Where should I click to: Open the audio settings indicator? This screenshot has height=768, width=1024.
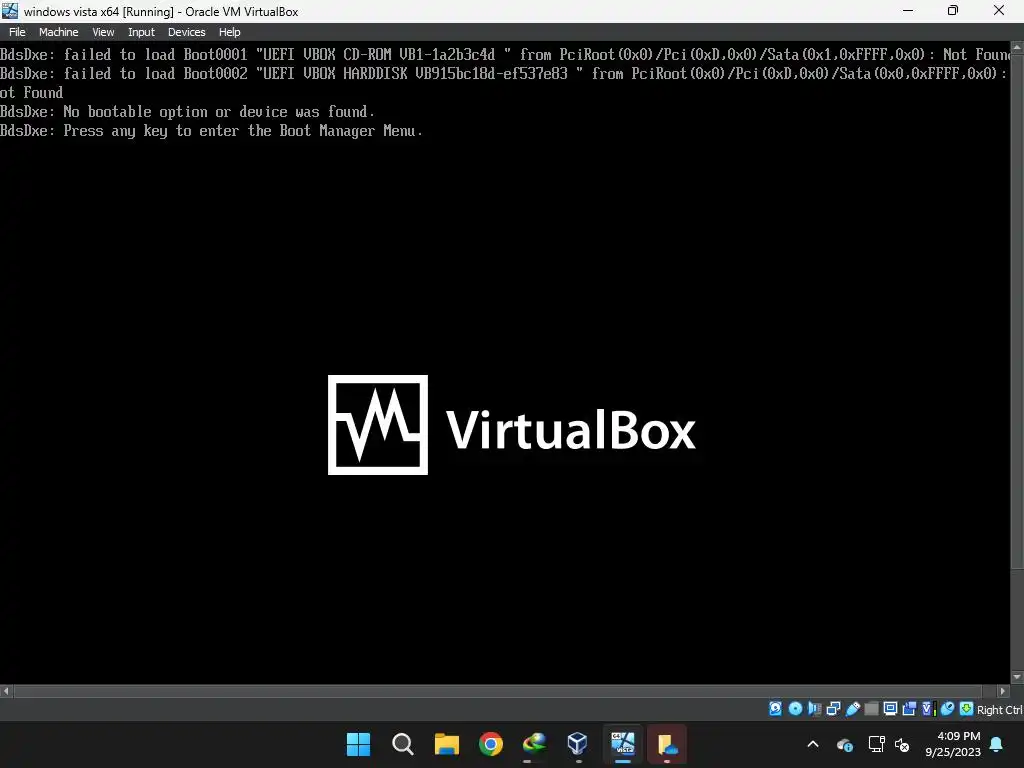click(x=814, y=709)
